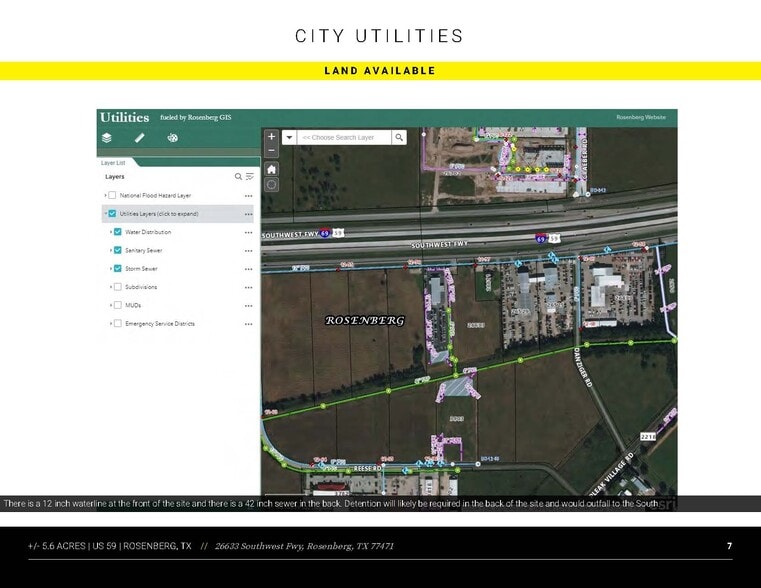The width and height of the screenshot is (761, 588).
Task: Click the My Location button
Action: 272,185
